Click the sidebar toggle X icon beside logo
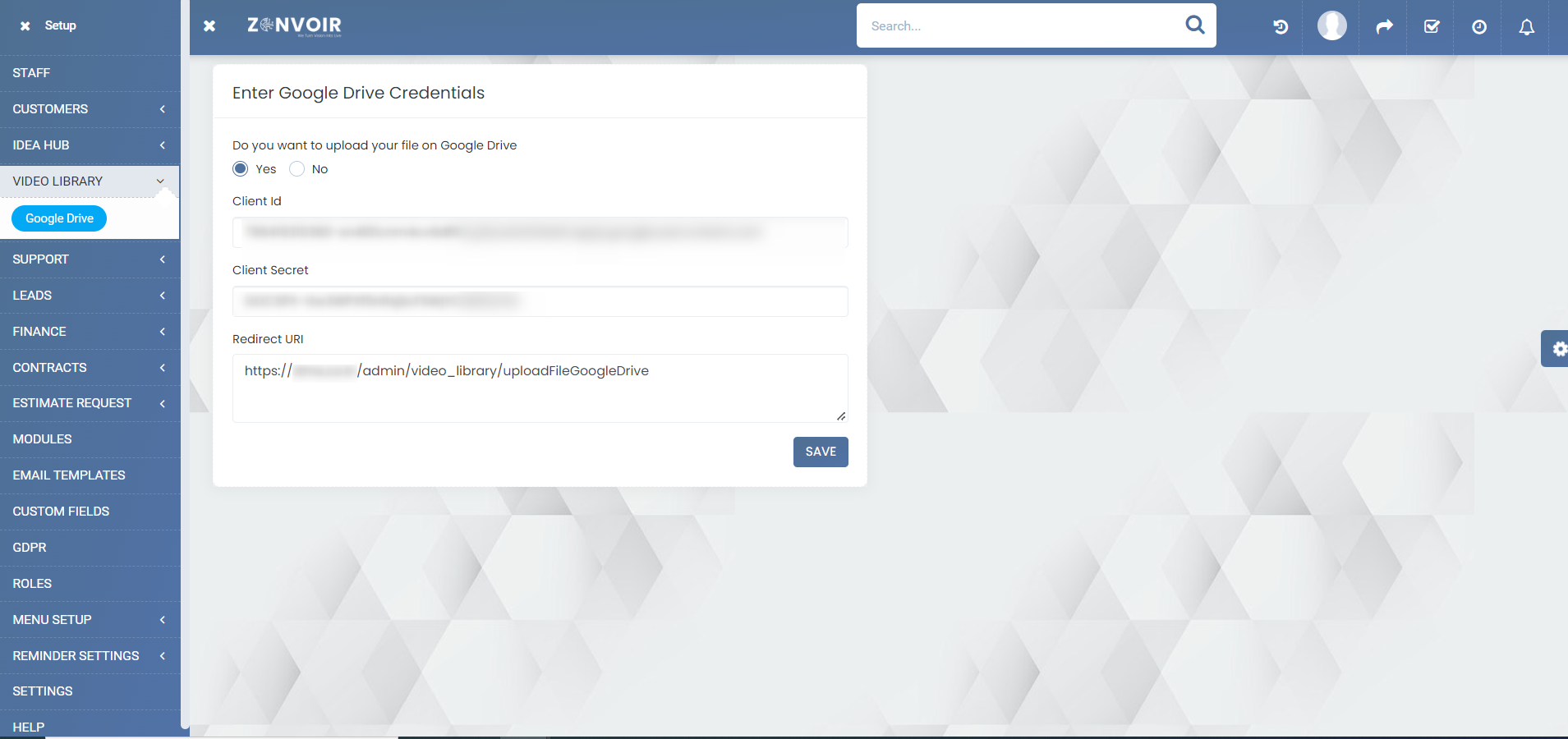Viewport: 1568px width, 739px height. pos(209,26)
